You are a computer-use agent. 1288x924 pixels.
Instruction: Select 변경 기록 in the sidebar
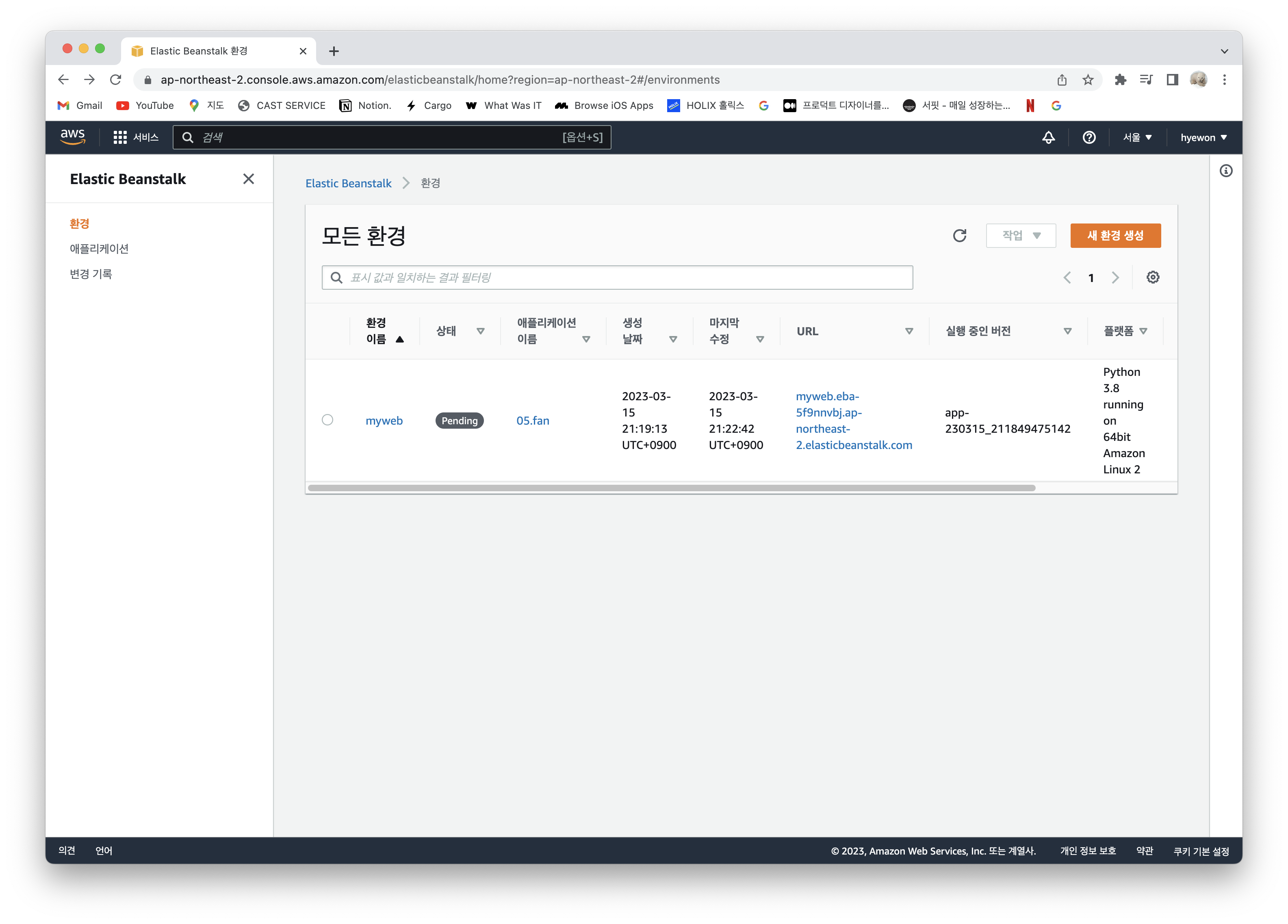(91, 274)
